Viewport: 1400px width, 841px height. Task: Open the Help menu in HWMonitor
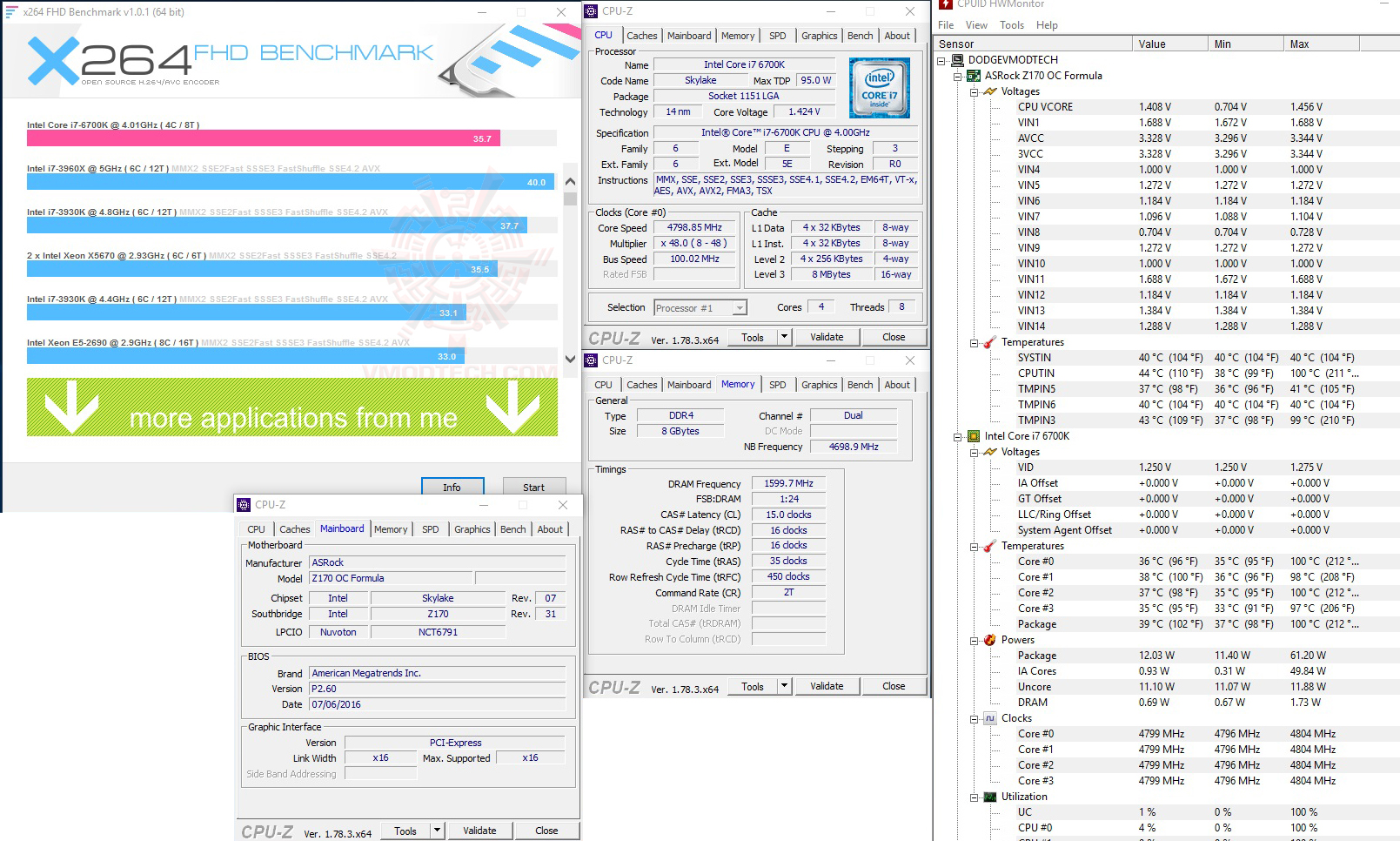pos(1047,25)
